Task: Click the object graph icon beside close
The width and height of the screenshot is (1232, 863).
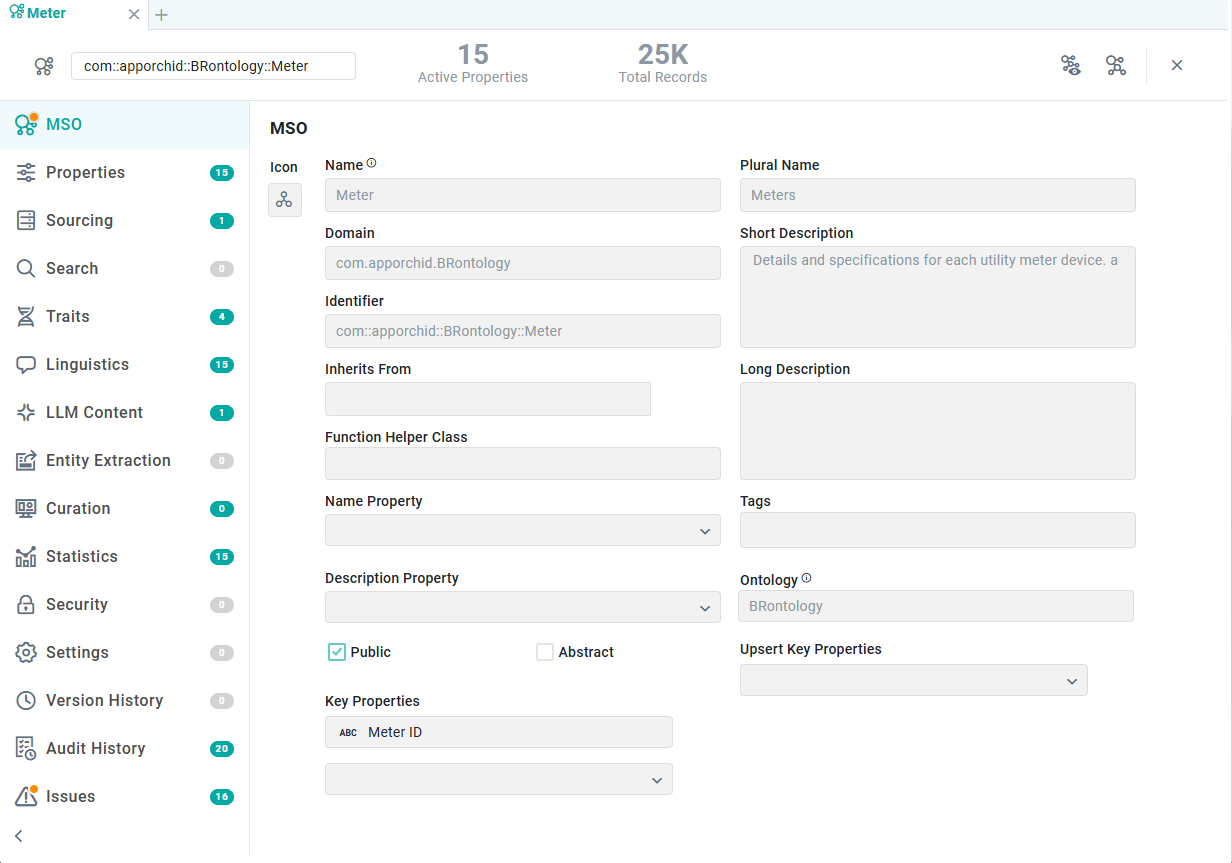Action: point(1116,66)
